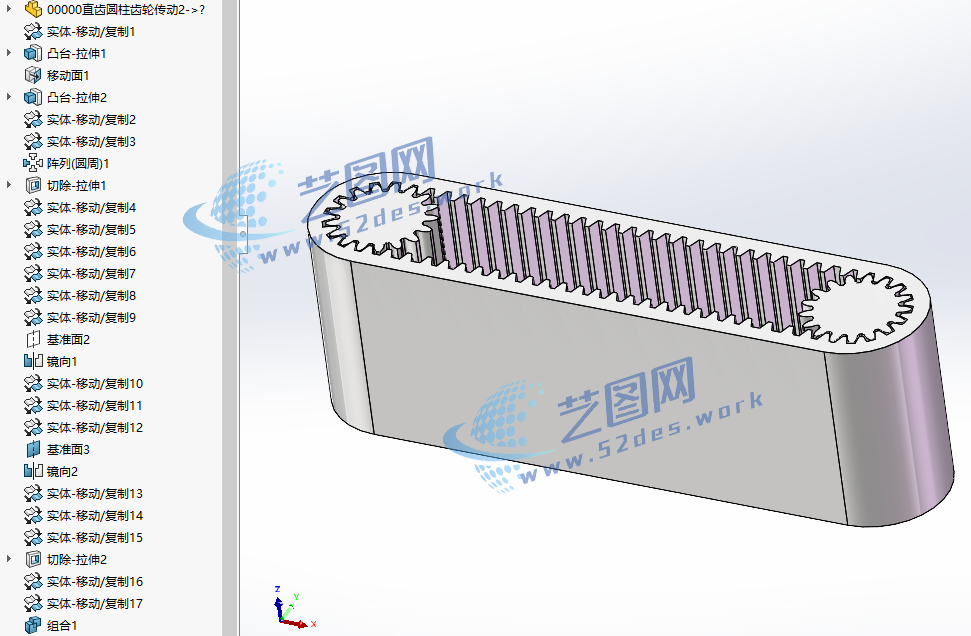Click the 00000直齿圆柱齿轮传动2 part icon
The height and width of the screenshot is (636, 971).
point(33,9)
